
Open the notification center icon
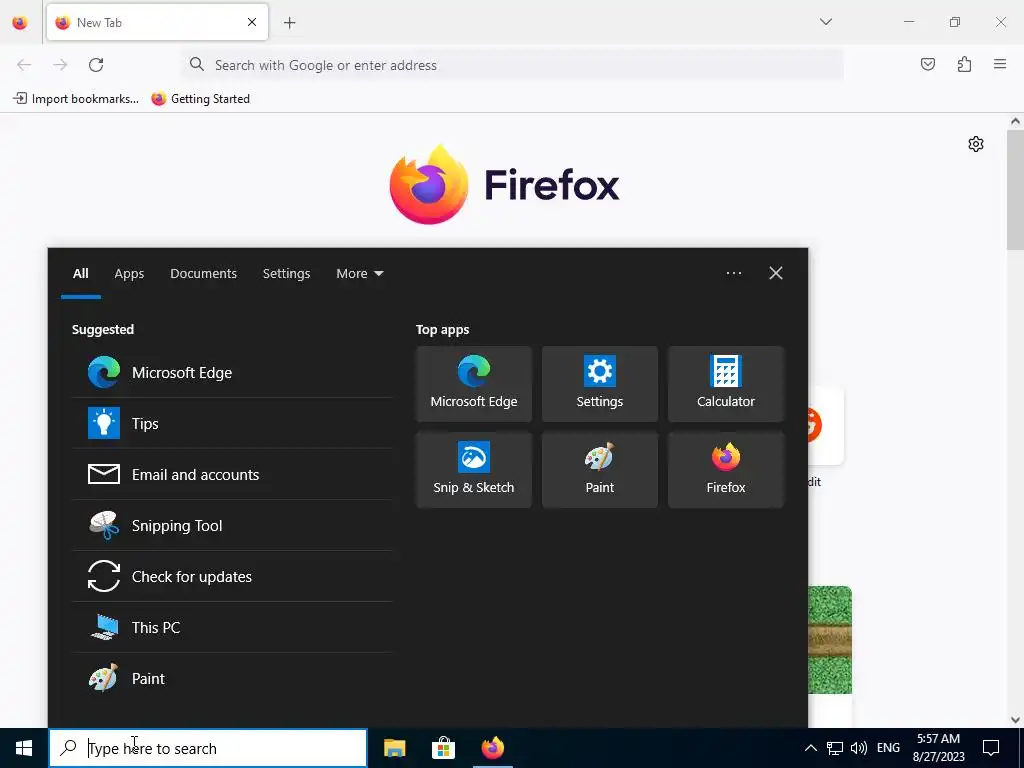[991, 748]
